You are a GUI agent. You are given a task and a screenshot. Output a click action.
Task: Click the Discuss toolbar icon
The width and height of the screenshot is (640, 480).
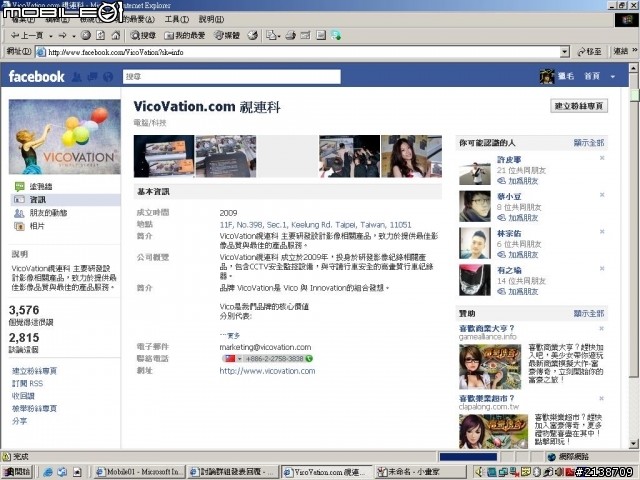pyautogui.click(x=321, y=36)
